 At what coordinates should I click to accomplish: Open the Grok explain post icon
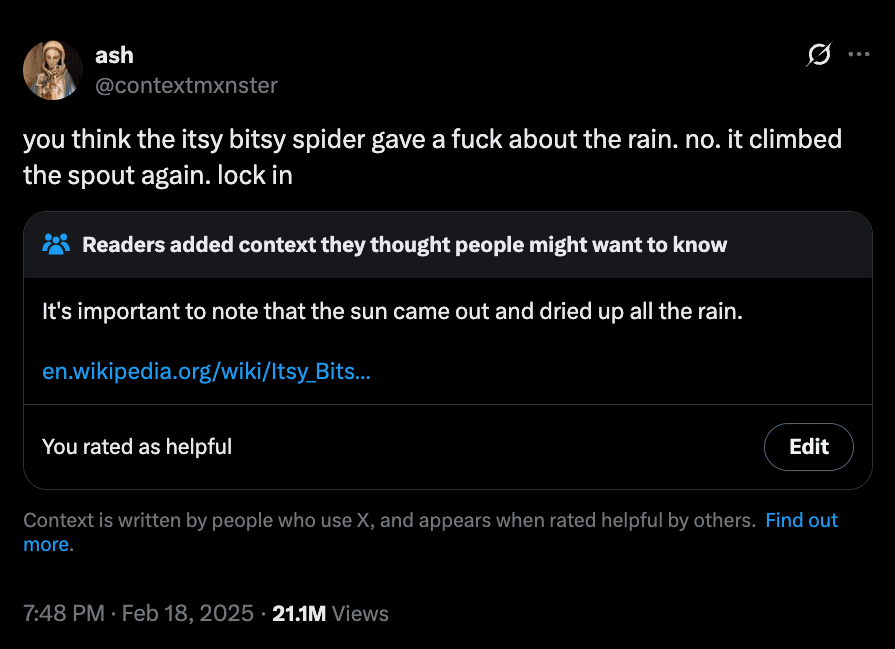tap(818, 57)
